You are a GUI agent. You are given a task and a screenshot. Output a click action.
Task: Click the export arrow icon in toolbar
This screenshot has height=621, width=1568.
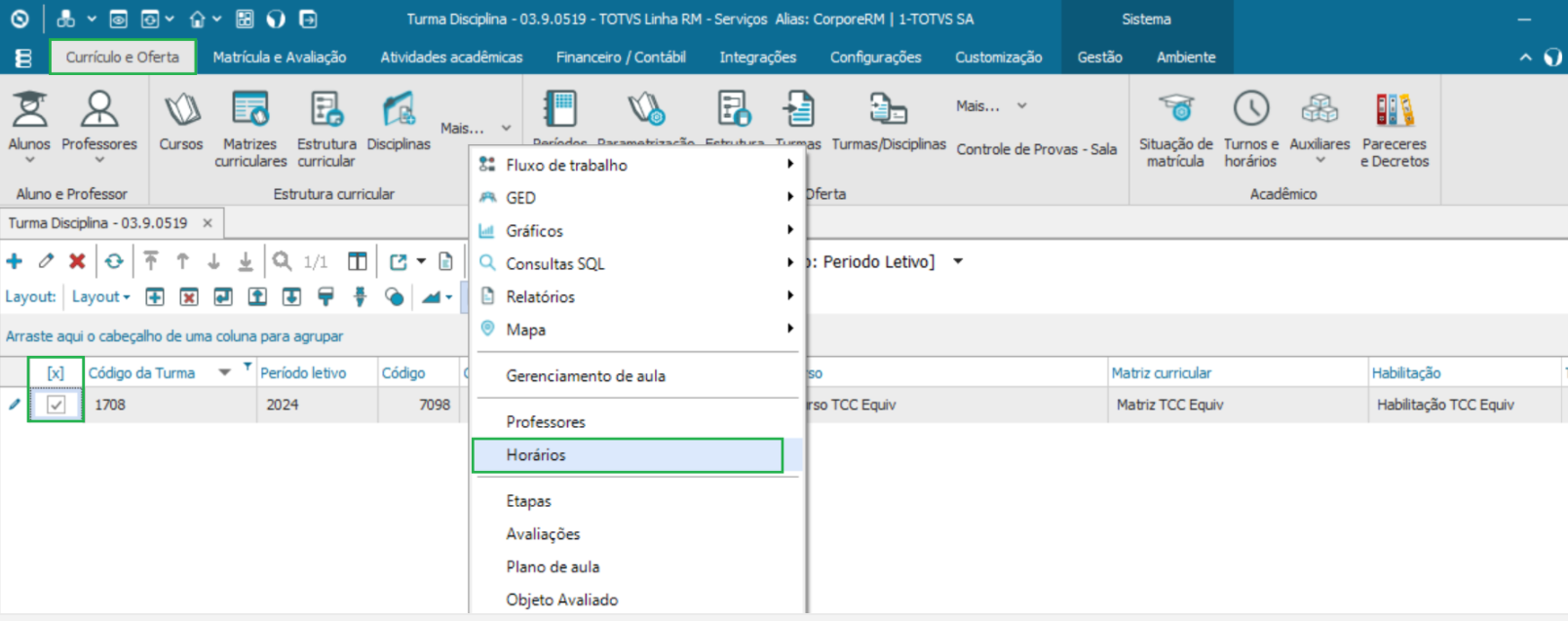[399, 261]
